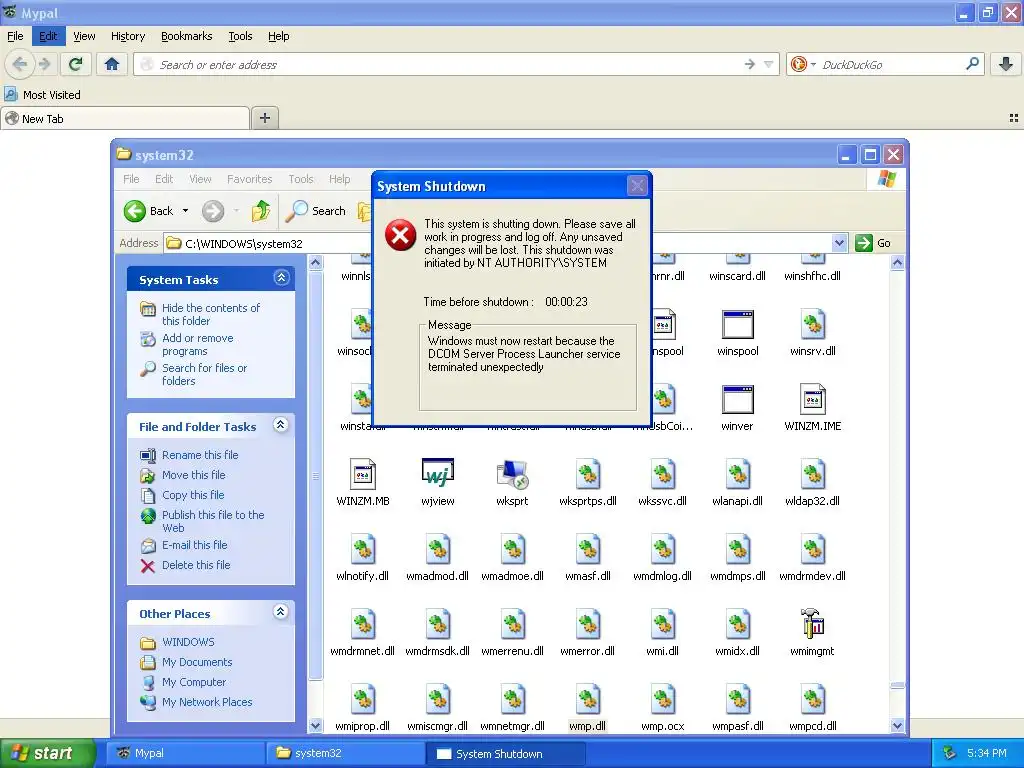
Task: Open the Mypal address history dropdown
Action: pos(769,64)
